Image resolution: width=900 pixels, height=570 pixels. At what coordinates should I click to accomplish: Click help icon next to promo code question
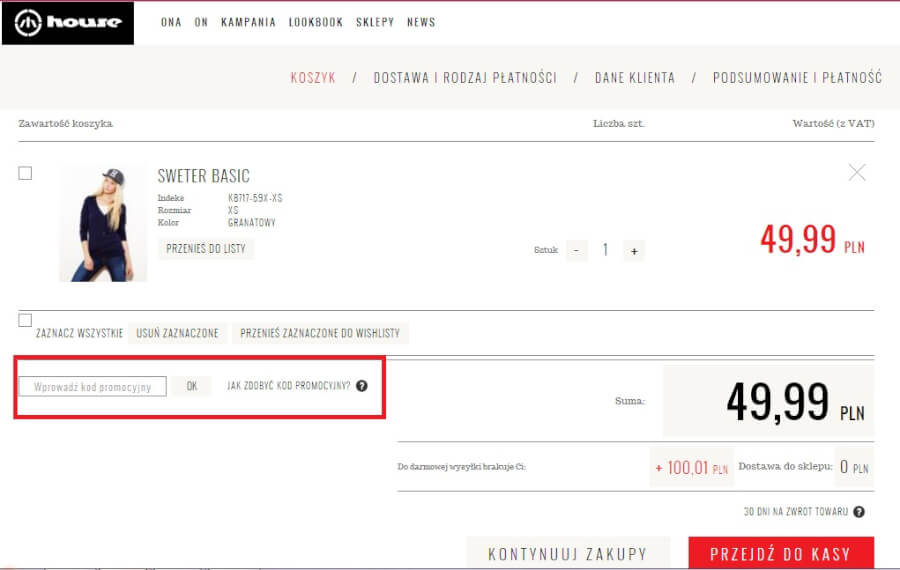[x=361, y=385]
